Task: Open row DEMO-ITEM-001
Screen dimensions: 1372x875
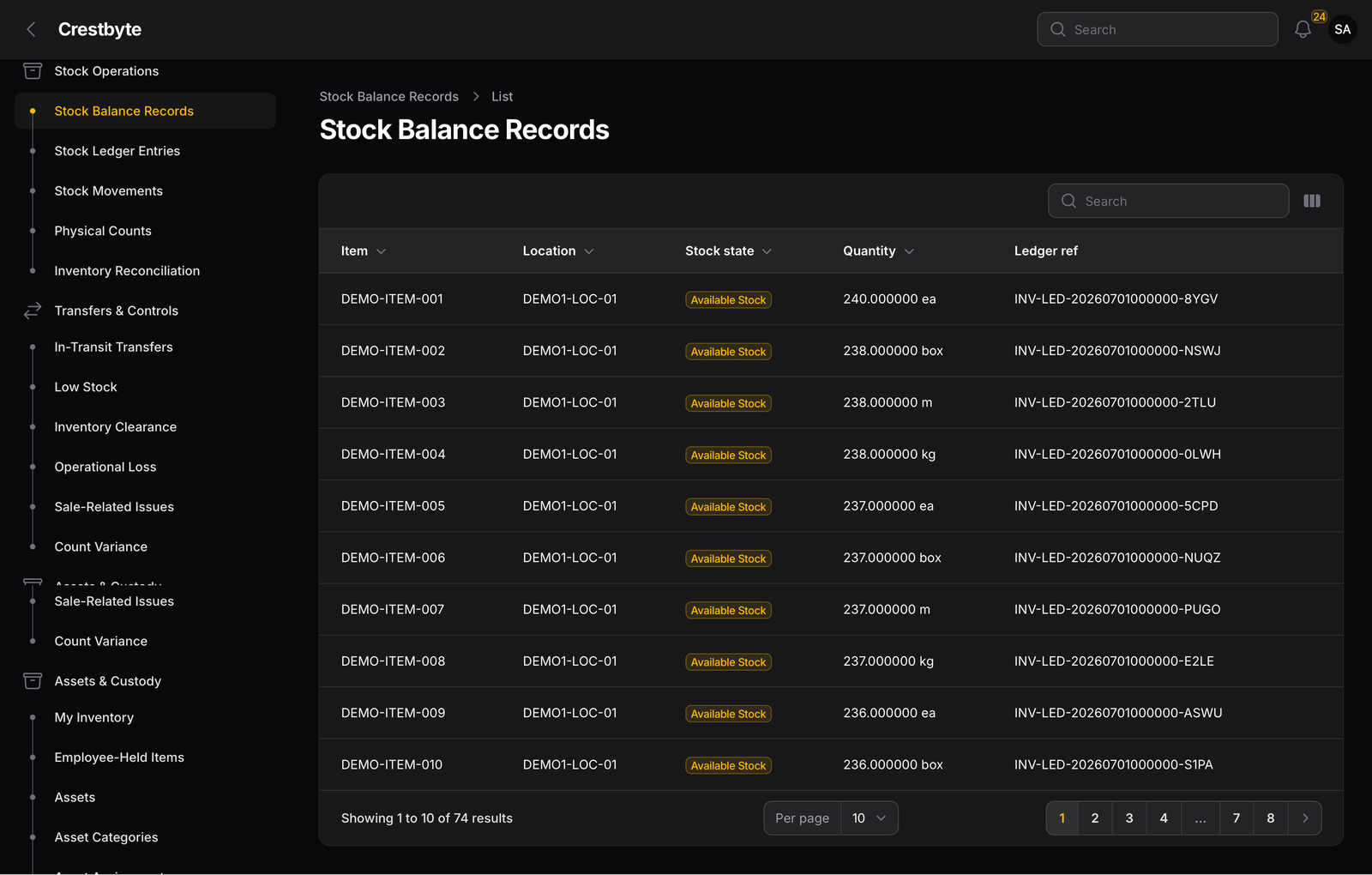Action: [x=831, y=299]
